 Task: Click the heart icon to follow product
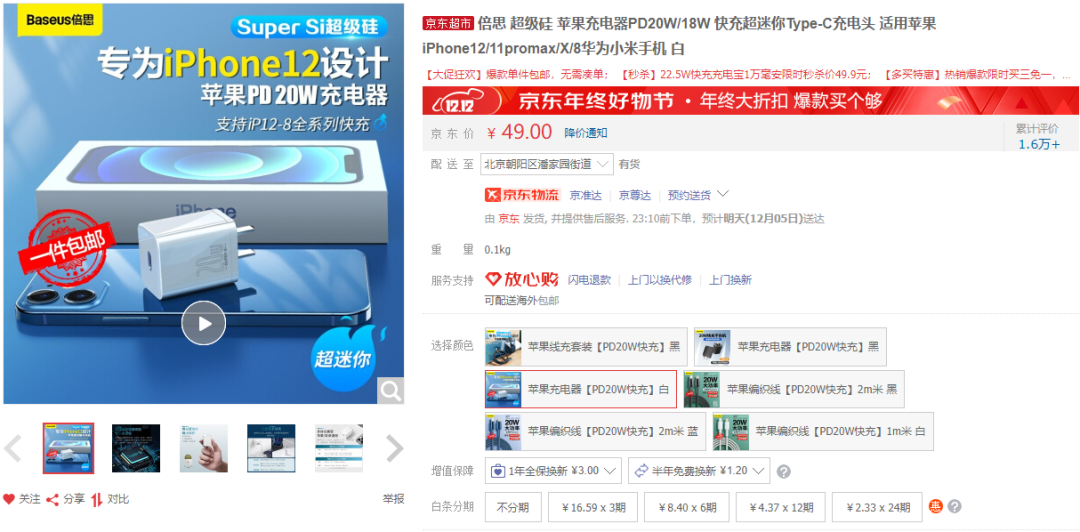(9, 499)
